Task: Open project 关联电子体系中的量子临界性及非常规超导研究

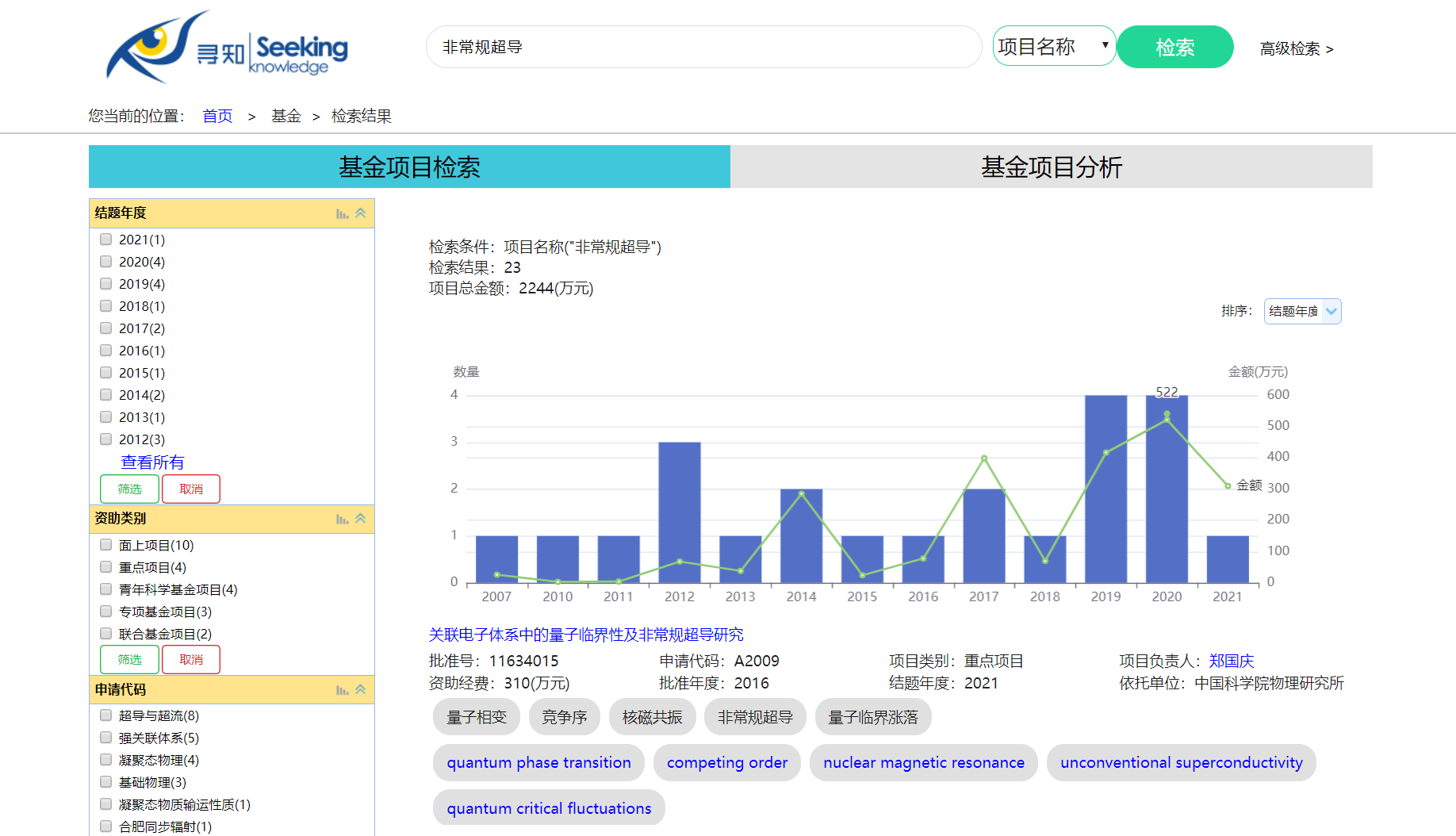Action: (x=586, y=635)
